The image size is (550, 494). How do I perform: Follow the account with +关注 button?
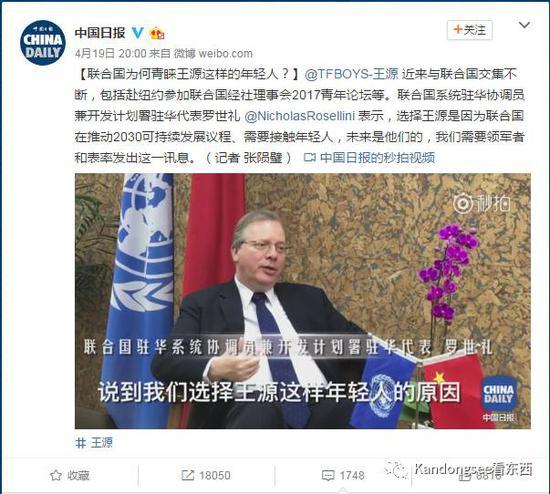[x=469, y=30]
